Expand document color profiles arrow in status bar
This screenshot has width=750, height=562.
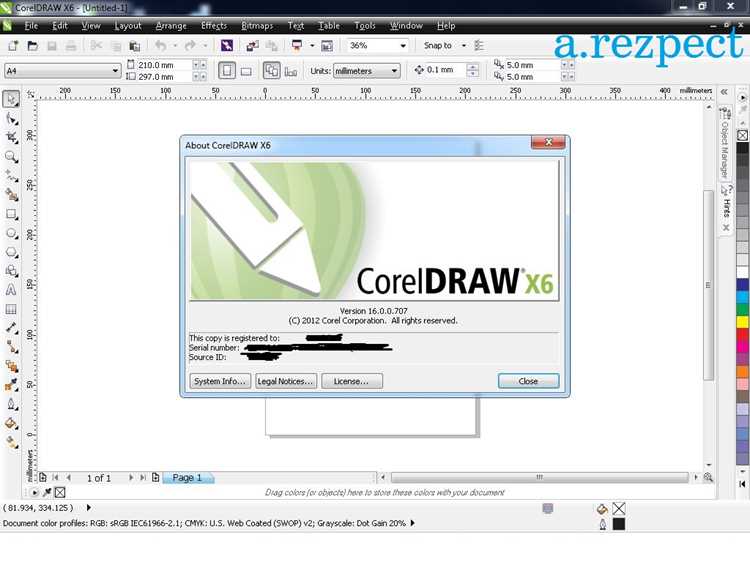pos(412,523)
